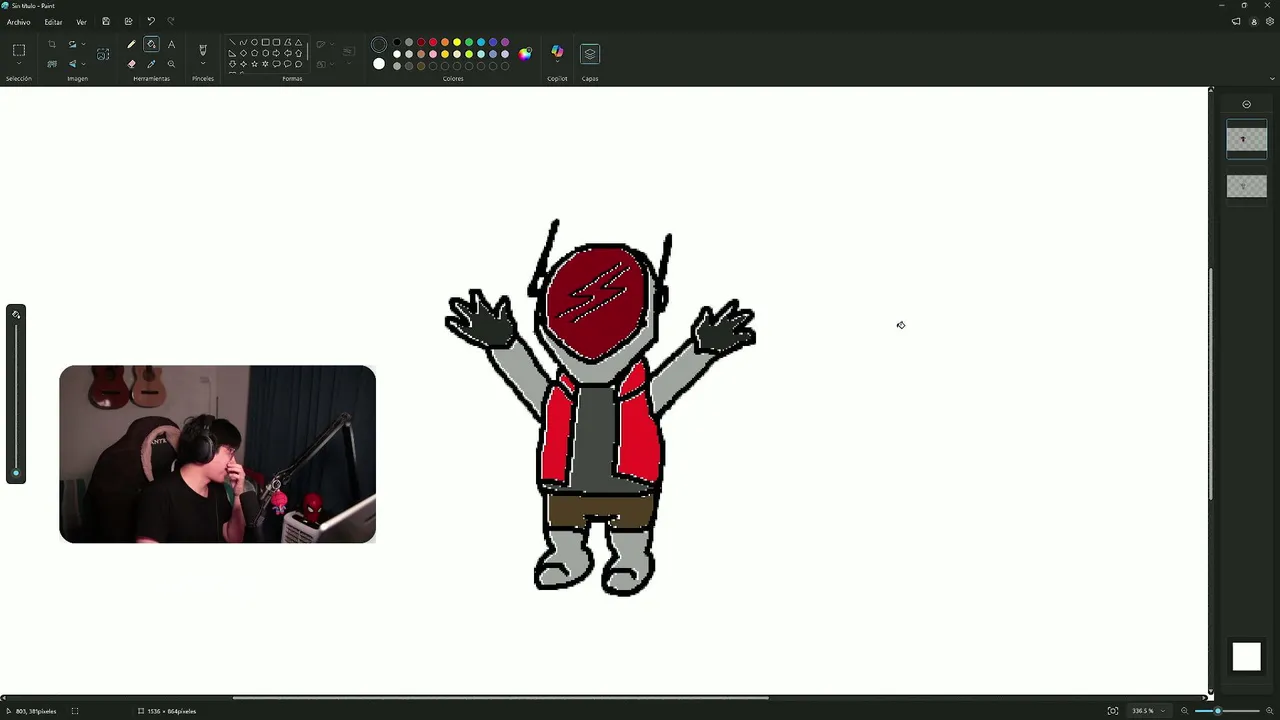The image size is (1280, 720).
Task: Select the Pencil tool
Action: click(x=131, y=44)
